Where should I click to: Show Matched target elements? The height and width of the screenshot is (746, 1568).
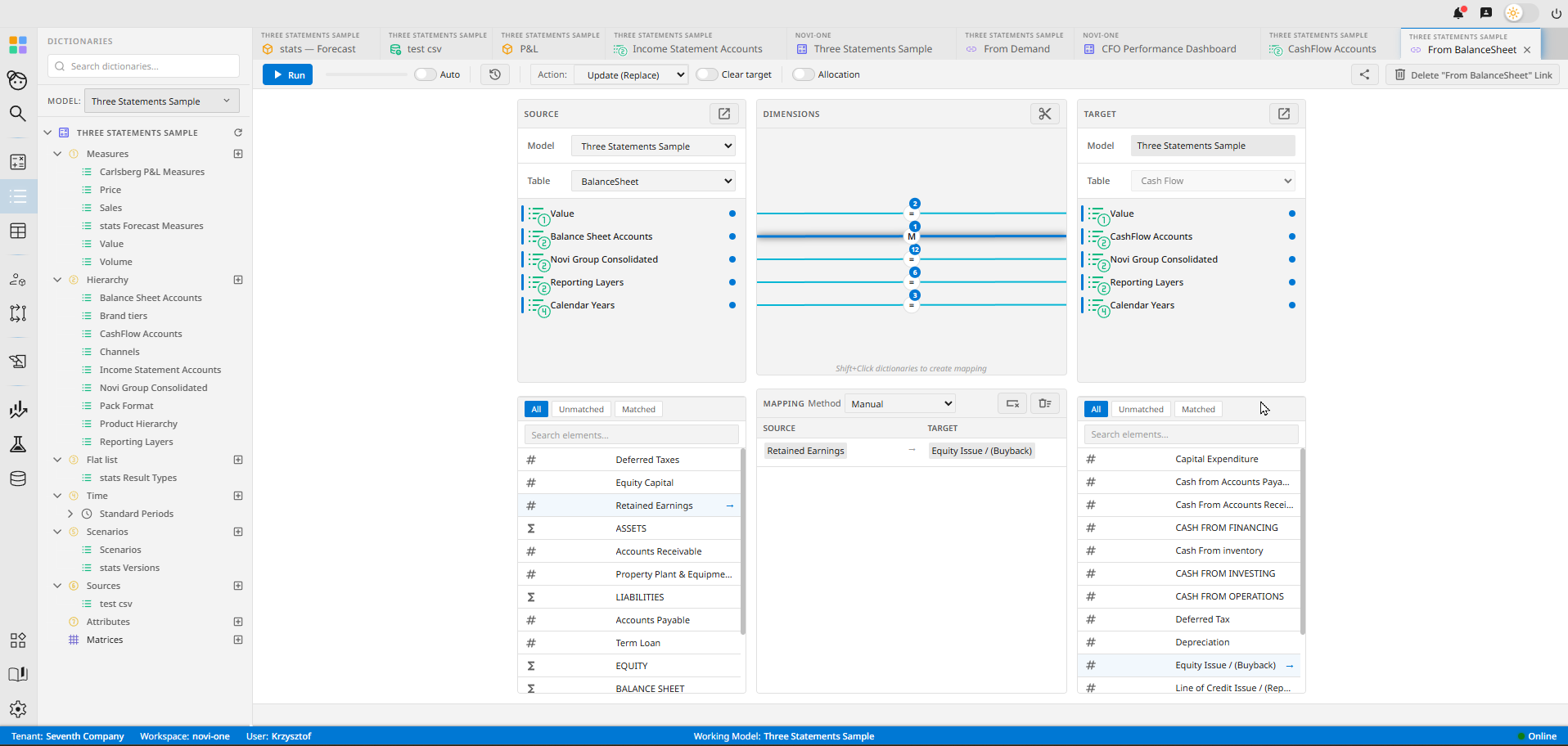(x=1198, y=409)
